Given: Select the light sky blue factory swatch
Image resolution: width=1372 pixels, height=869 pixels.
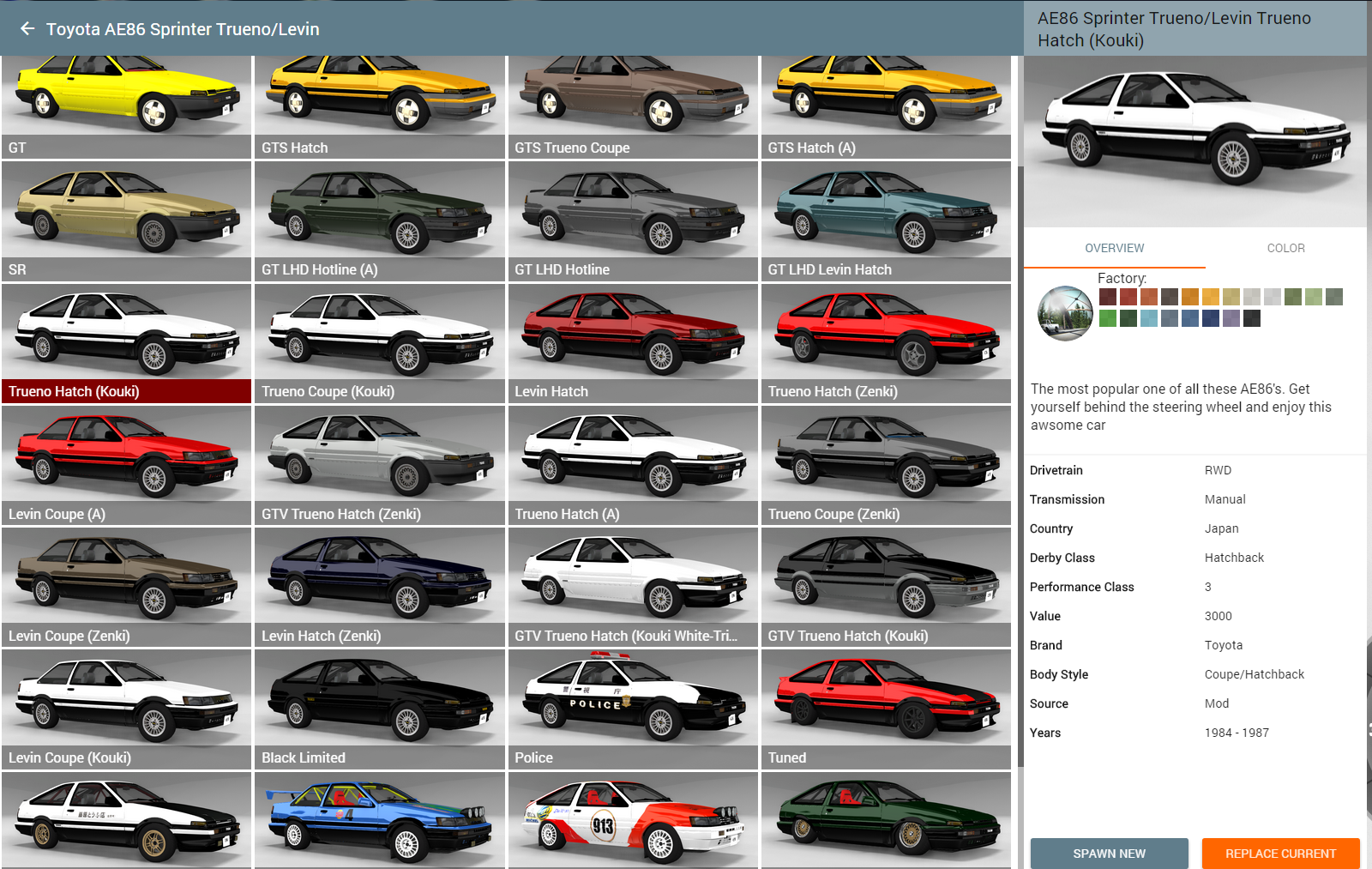Looking at the screenshot, I should 1149,318.
